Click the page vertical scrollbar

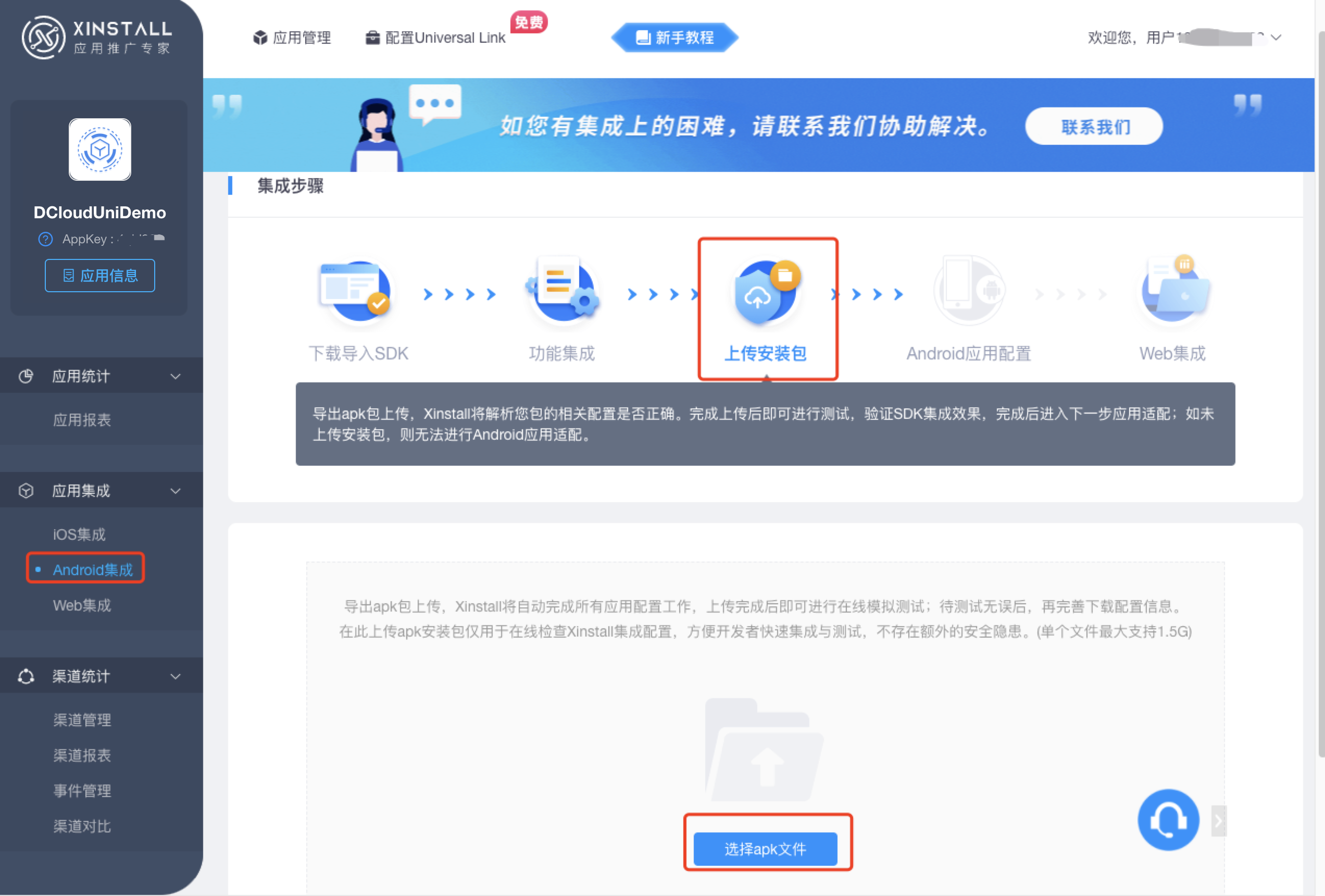[x=1320, y=393]
